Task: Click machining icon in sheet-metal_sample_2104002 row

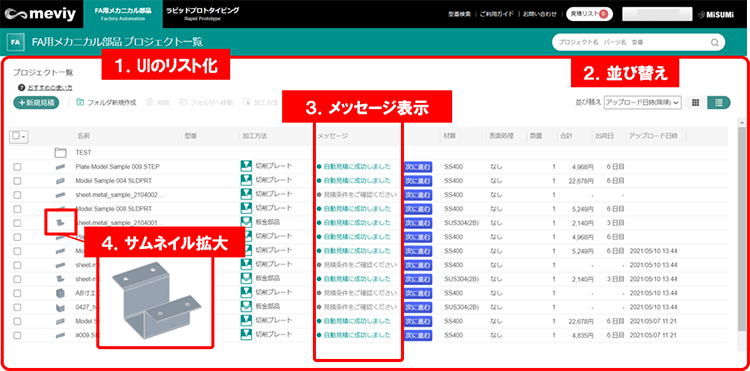Action: pyautogui.click(x=245, y=194)
